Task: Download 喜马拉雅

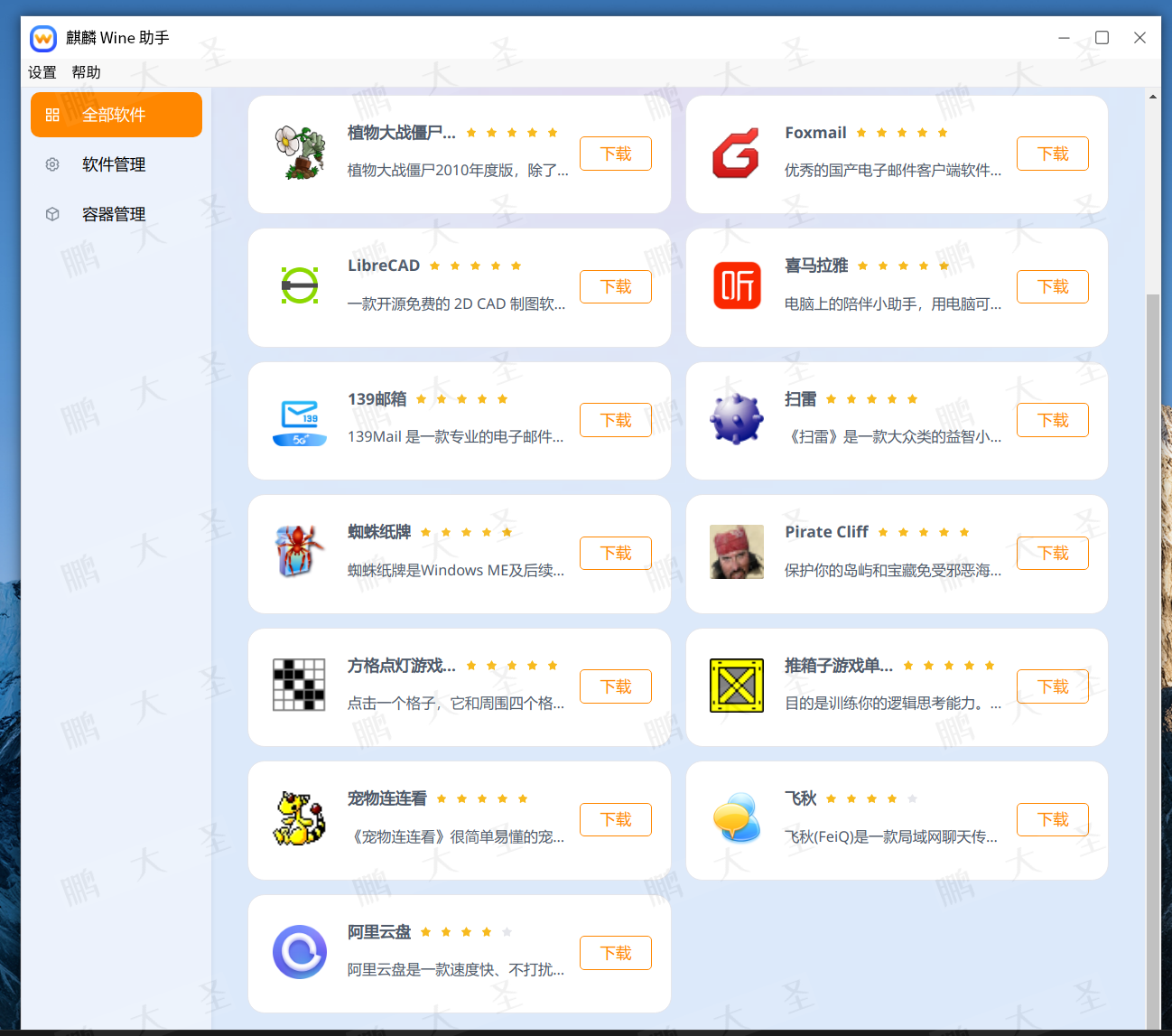Action: [1053, 286]
